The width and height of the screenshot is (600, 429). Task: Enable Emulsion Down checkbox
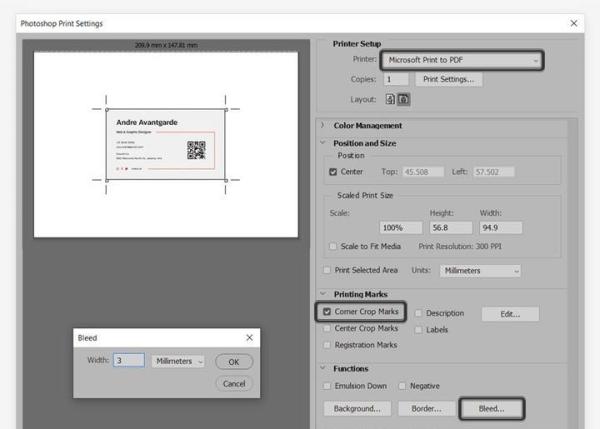point(327,386)
